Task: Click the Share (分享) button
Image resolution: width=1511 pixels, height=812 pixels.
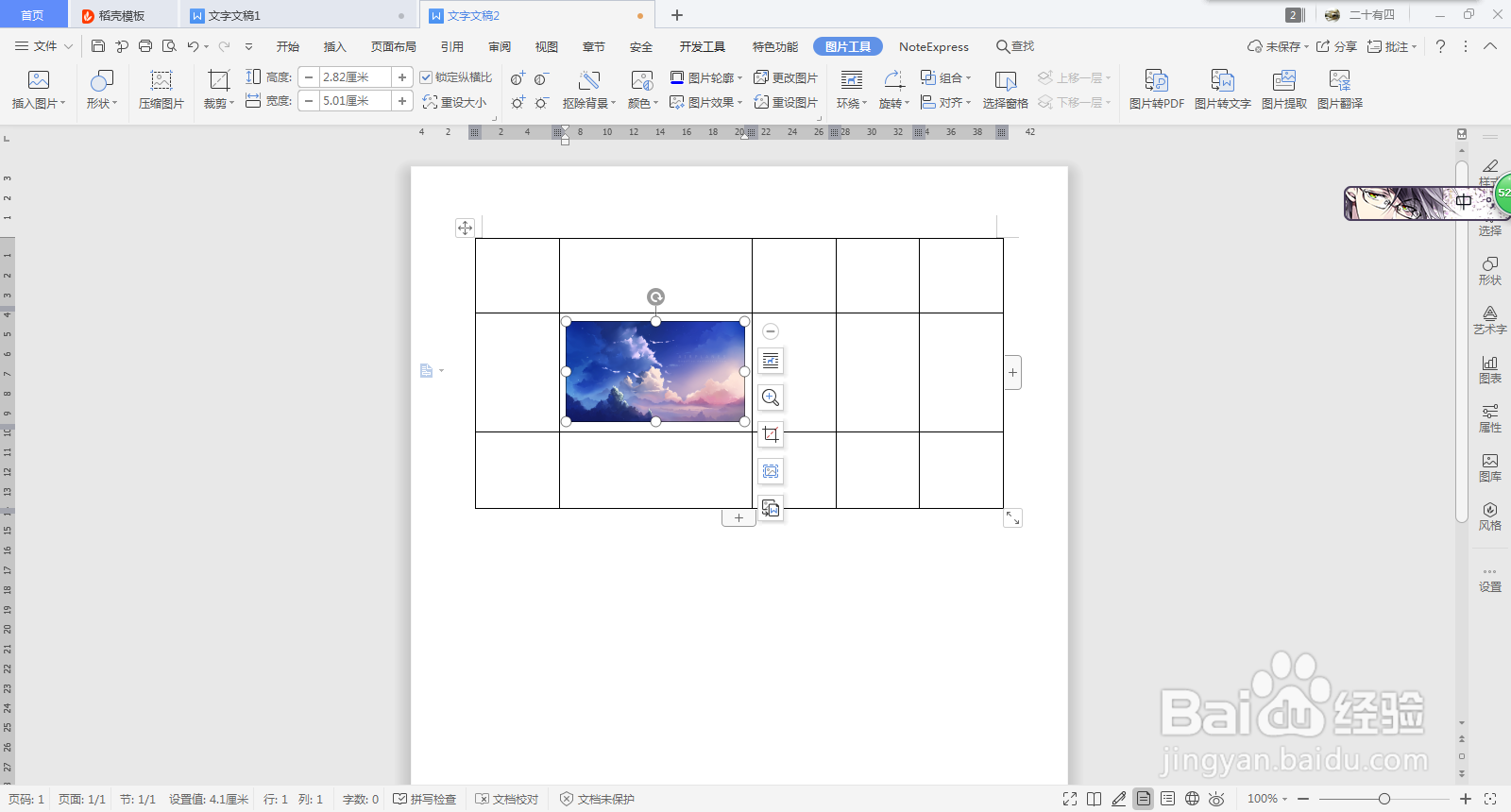Action: (x=1336, y=46)
